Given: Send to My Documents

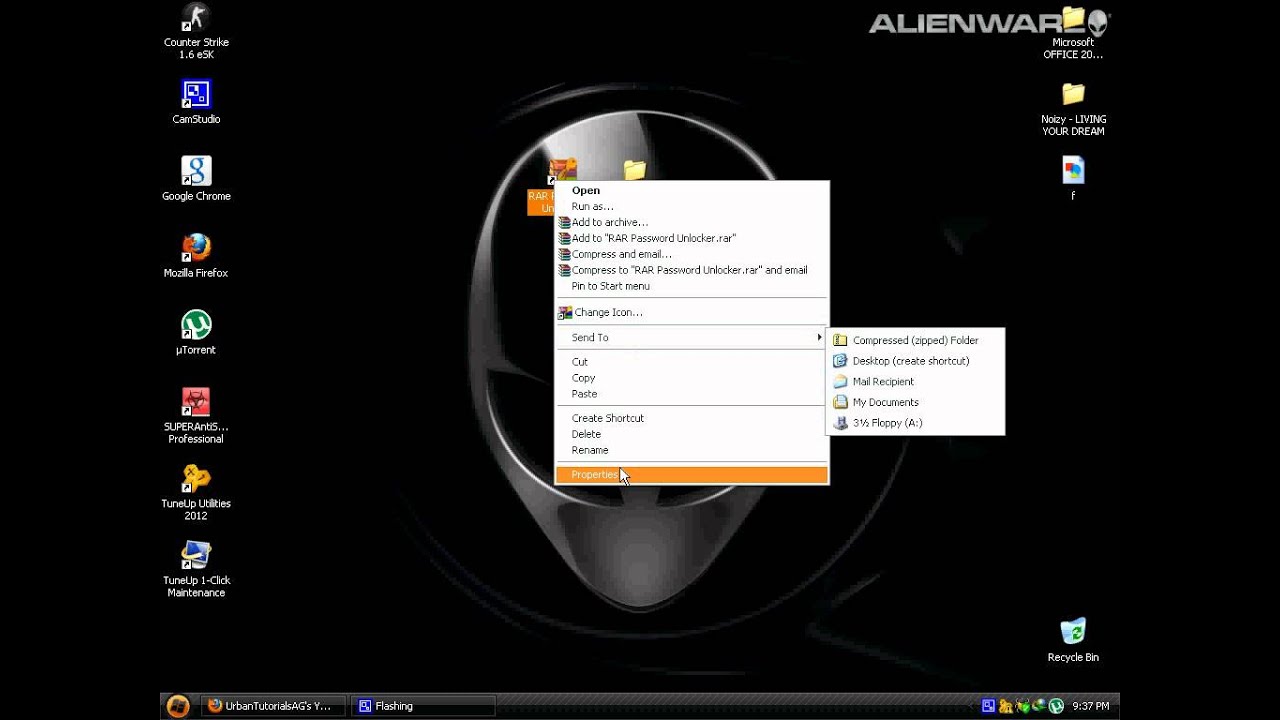Looking at the screenshot, I should pos(915,402).
